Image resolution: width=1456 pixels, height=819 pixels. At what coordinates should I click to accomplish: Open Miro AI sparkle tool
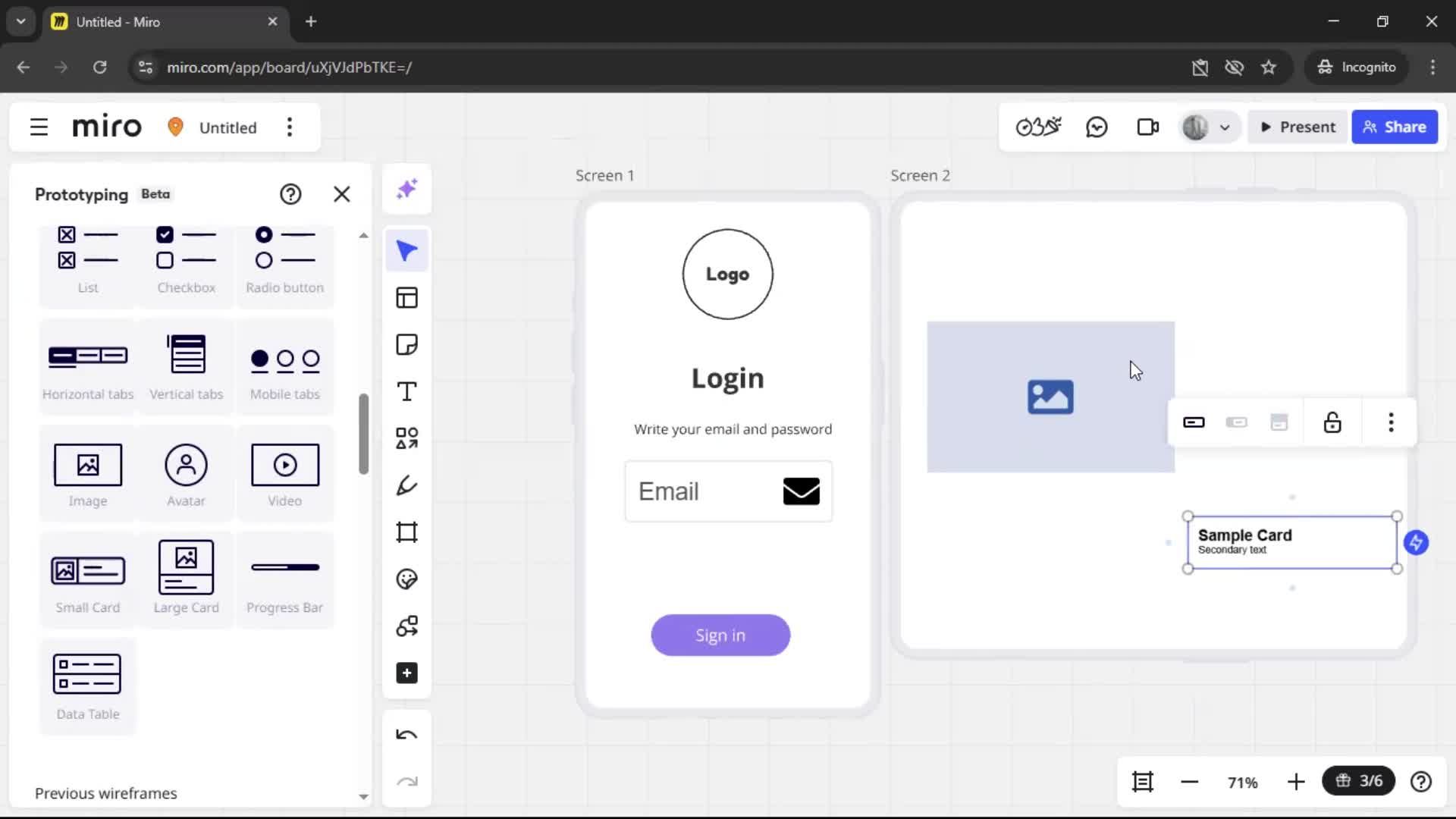click(407, 189)
